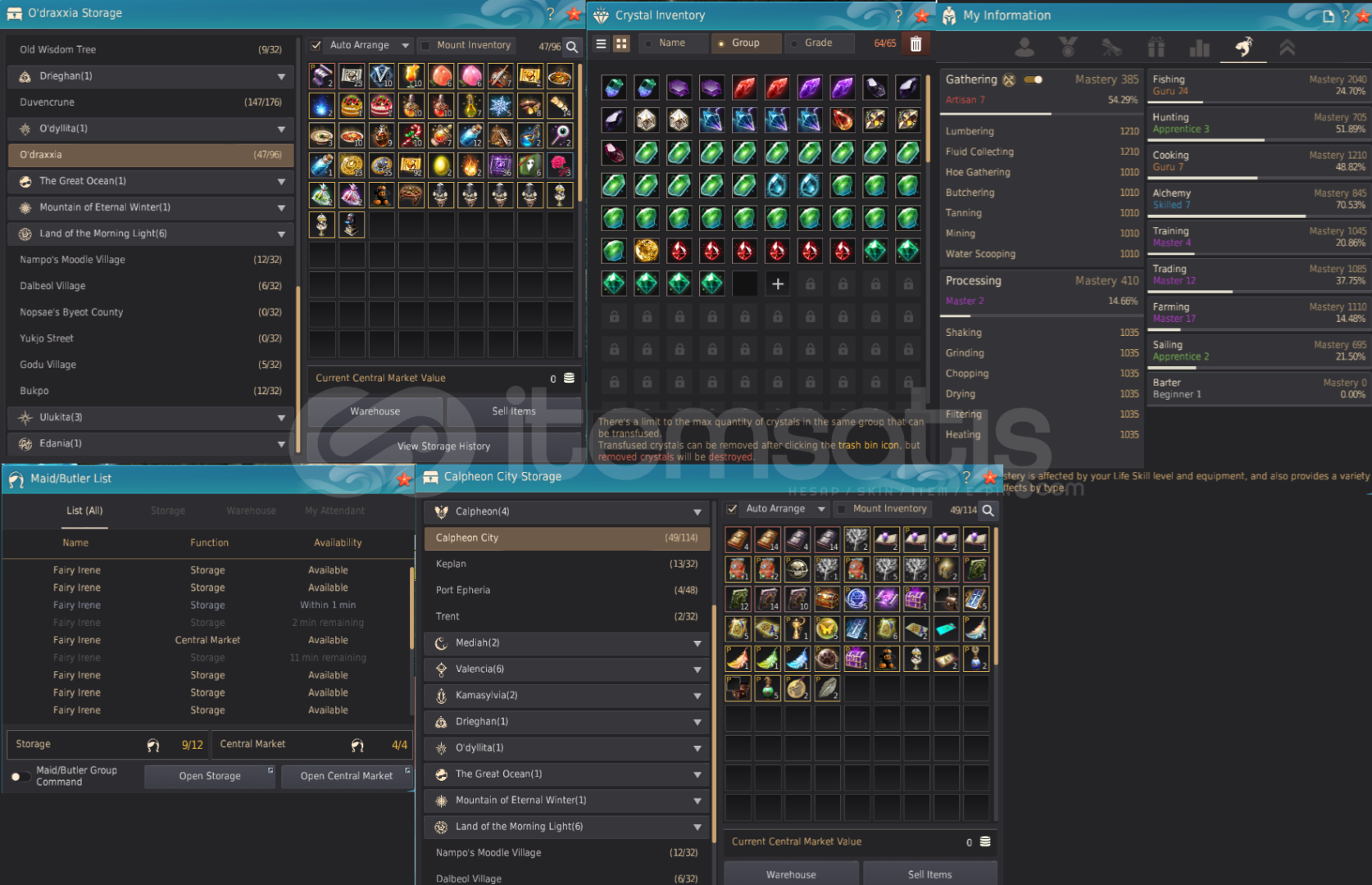
Task: Open the Storage tab in Maid/Butler List
Action: tap(168, 511)
